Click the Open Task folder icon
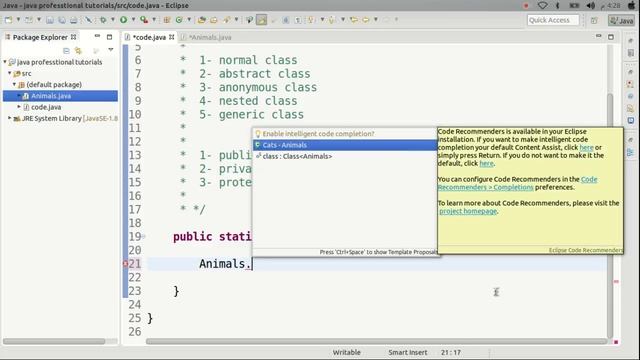This screenshot has height=360, width=640. pos(213,20)
